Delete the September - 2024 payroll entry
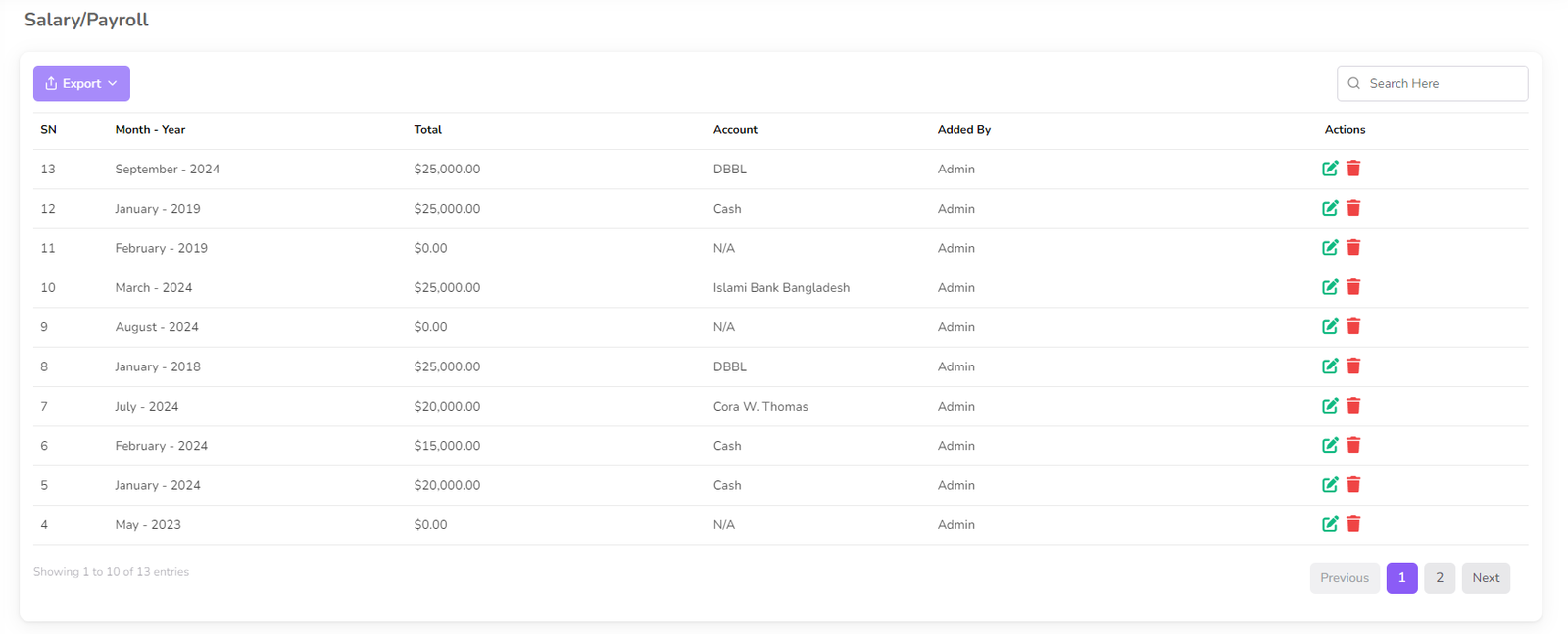1568x634 pixels. tap(1353, 169)
